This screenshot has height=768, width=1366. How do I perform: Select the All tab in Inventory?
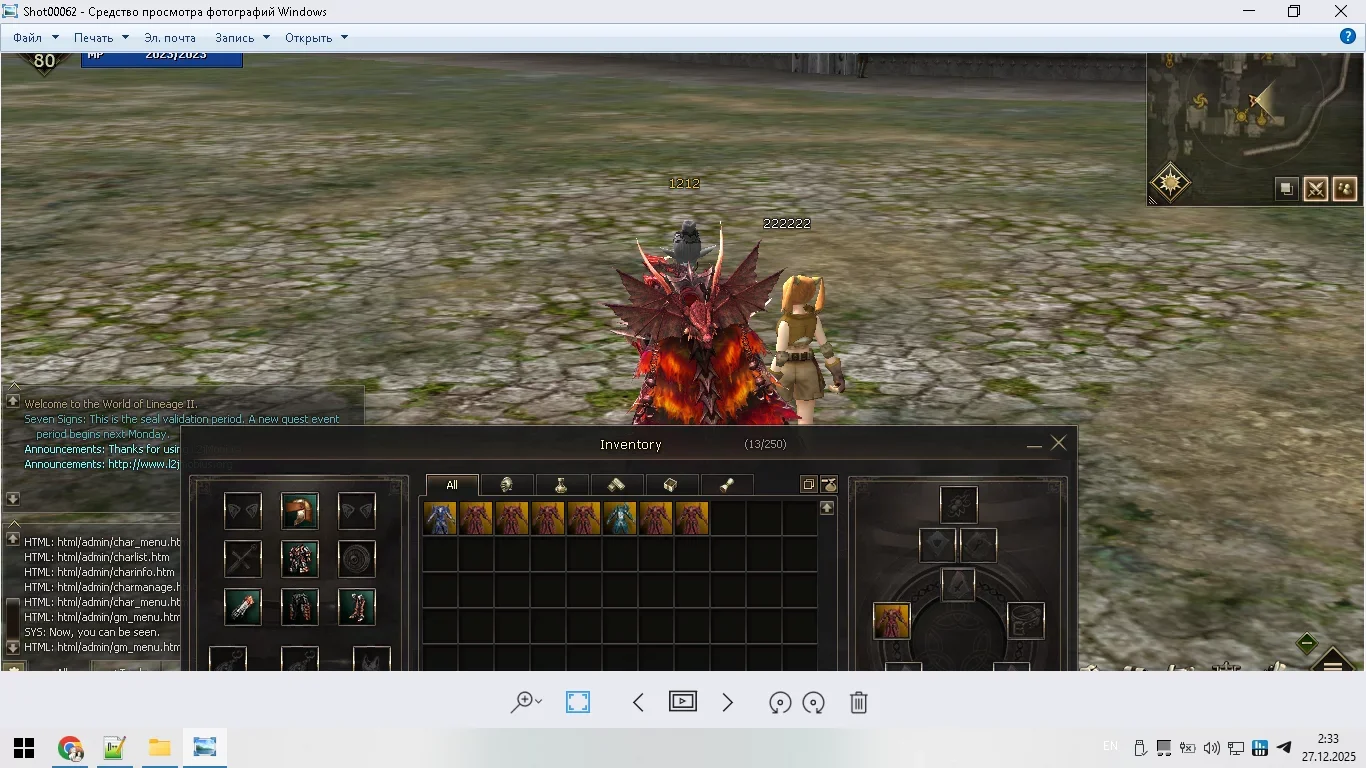click(x=452, y=485)
